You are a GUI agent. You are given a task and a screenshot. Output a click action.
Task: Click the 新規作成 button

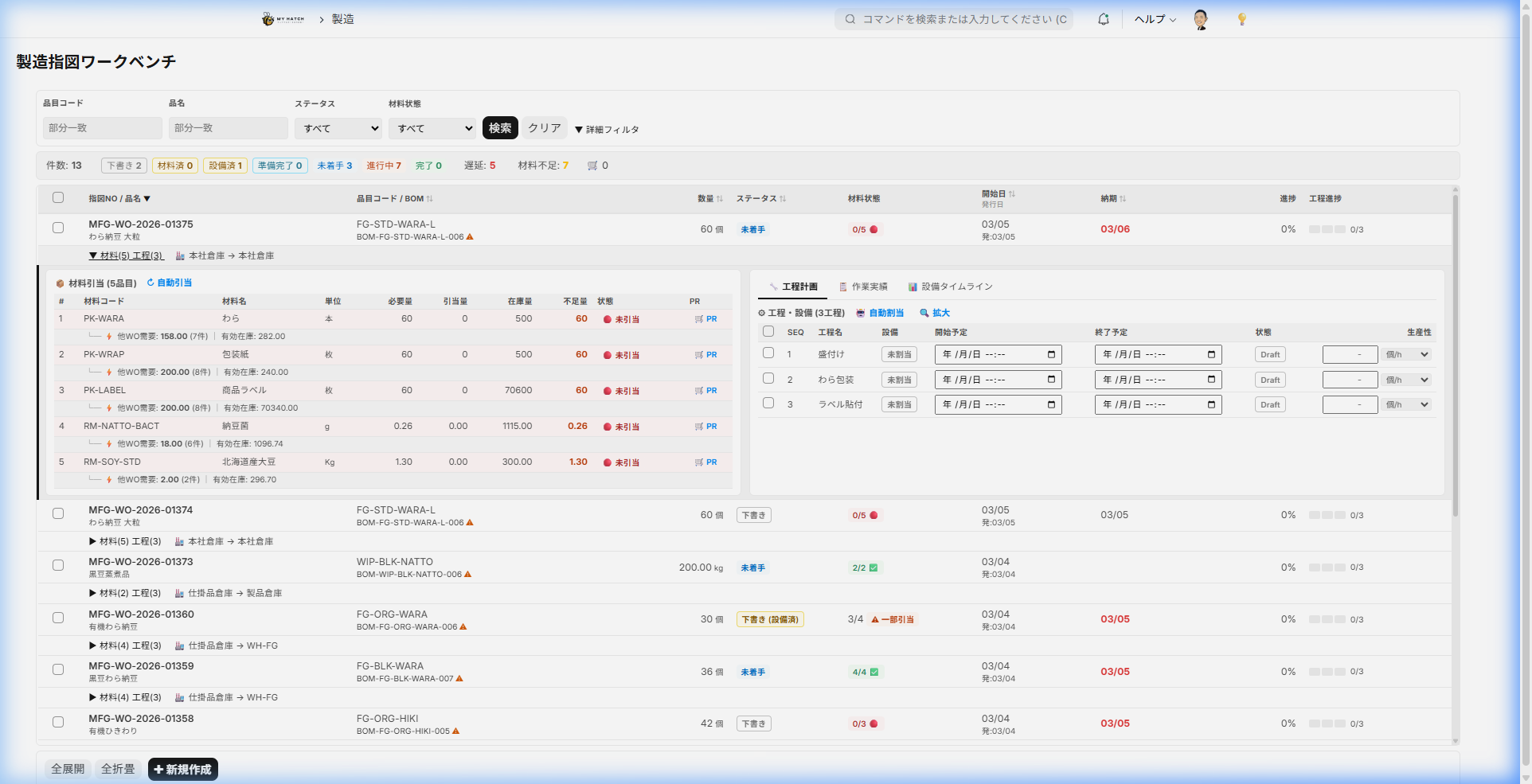182,769
